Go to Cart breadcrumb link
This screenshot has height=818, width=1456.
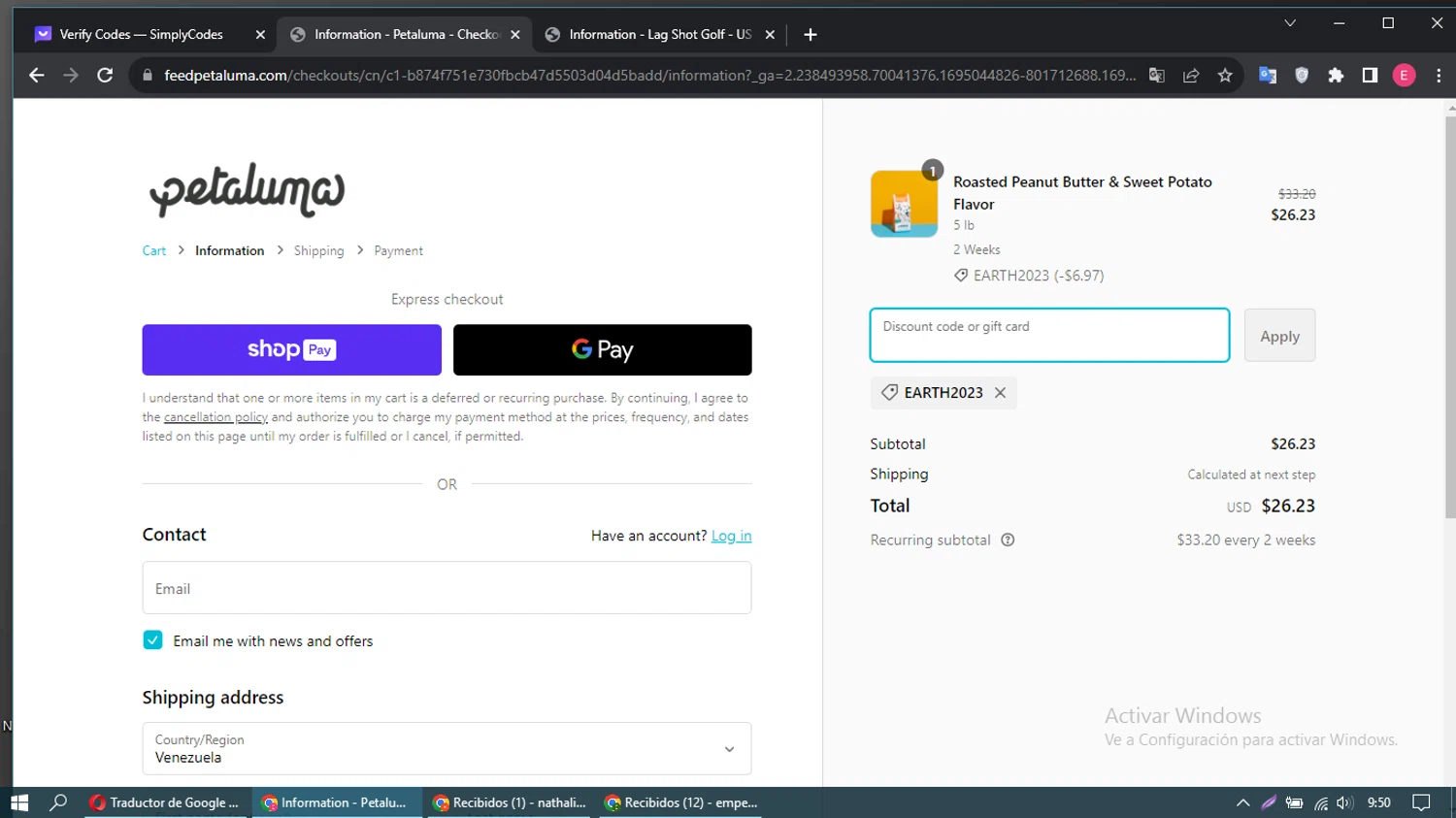coord(154,250)
